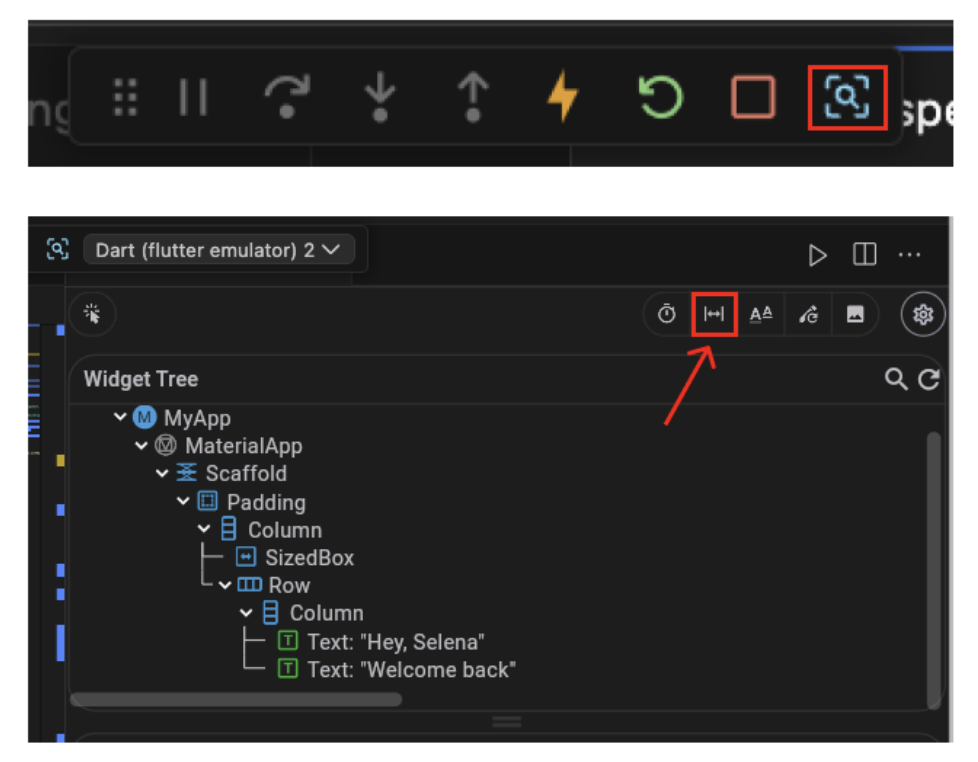The width and height of the screenshot is (978, 762).
Task: Click the Step Out arrow icon
Action: [473, 97]
